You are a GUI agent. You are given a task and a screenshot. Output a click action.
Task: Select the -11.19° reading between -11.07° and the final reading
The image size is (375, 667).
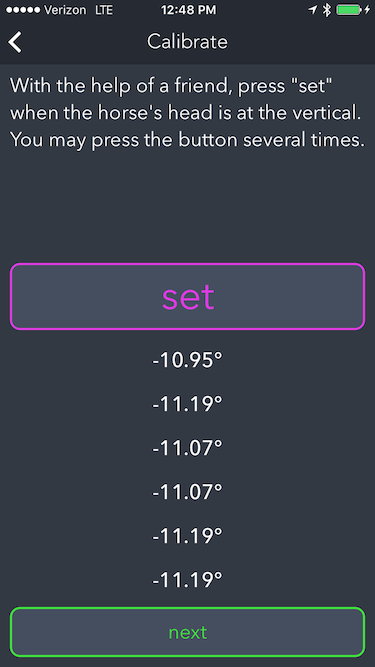188,536
